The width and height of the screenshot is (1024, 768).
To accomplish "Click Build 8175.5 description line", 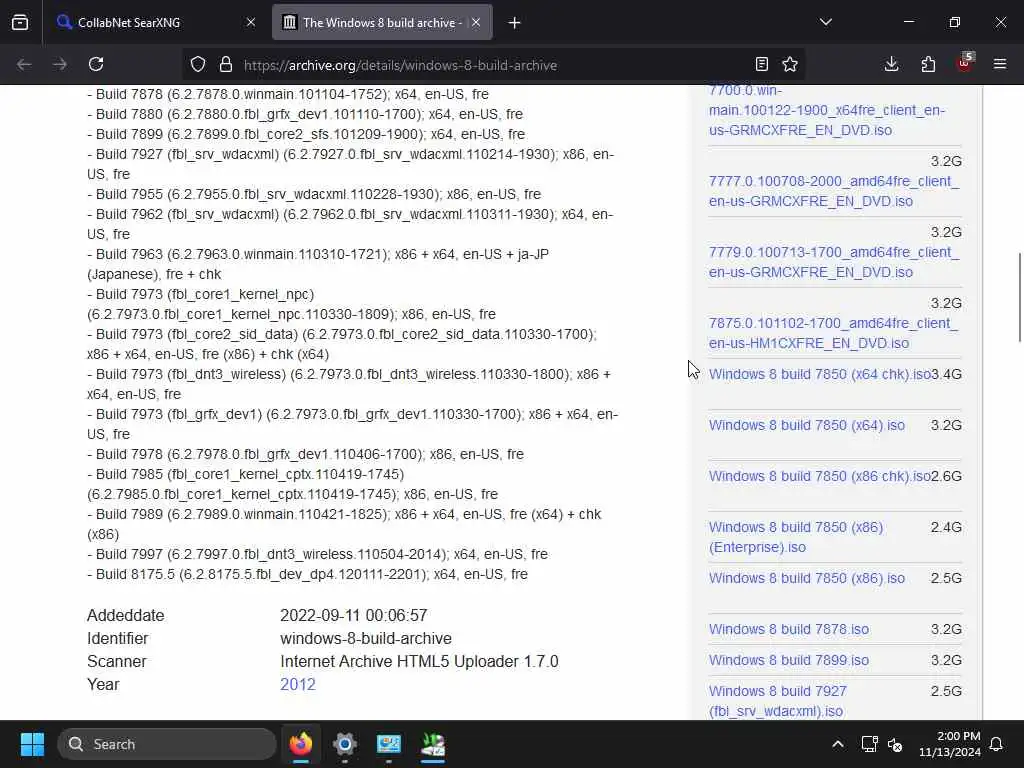I will [x=308, y=574].
